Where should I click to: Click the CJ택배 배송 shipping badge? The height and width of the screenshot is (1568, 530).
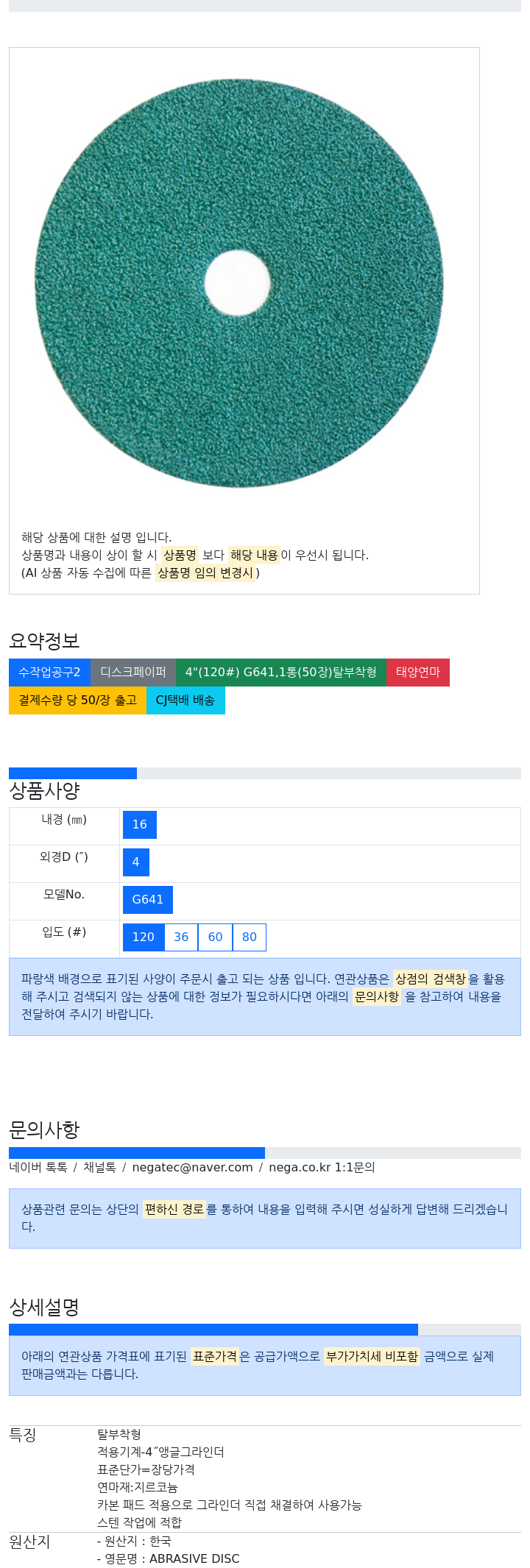[185, 700]
